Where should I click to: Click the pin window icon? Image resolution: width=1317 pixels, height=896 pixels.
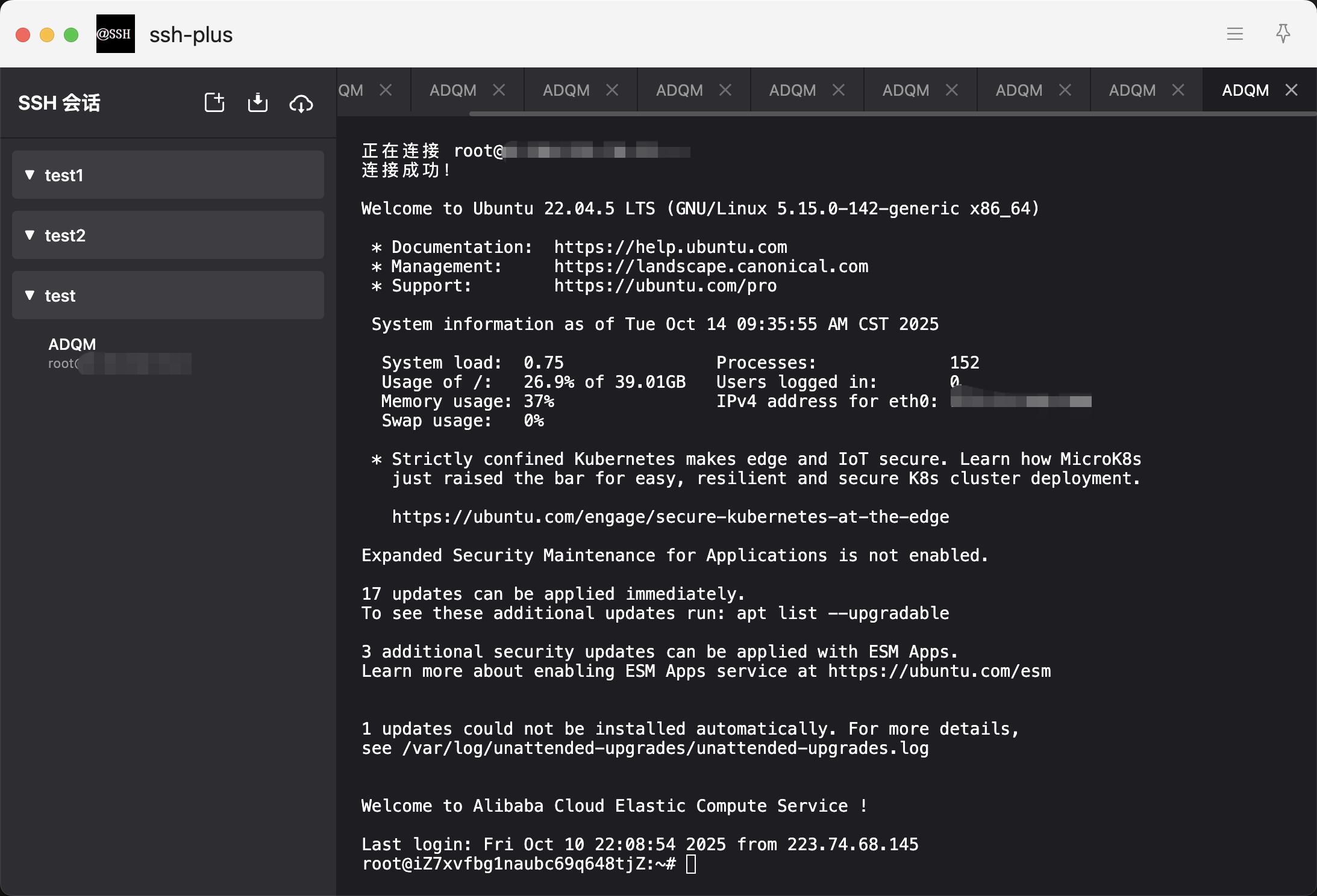(x=1283, y=34)
